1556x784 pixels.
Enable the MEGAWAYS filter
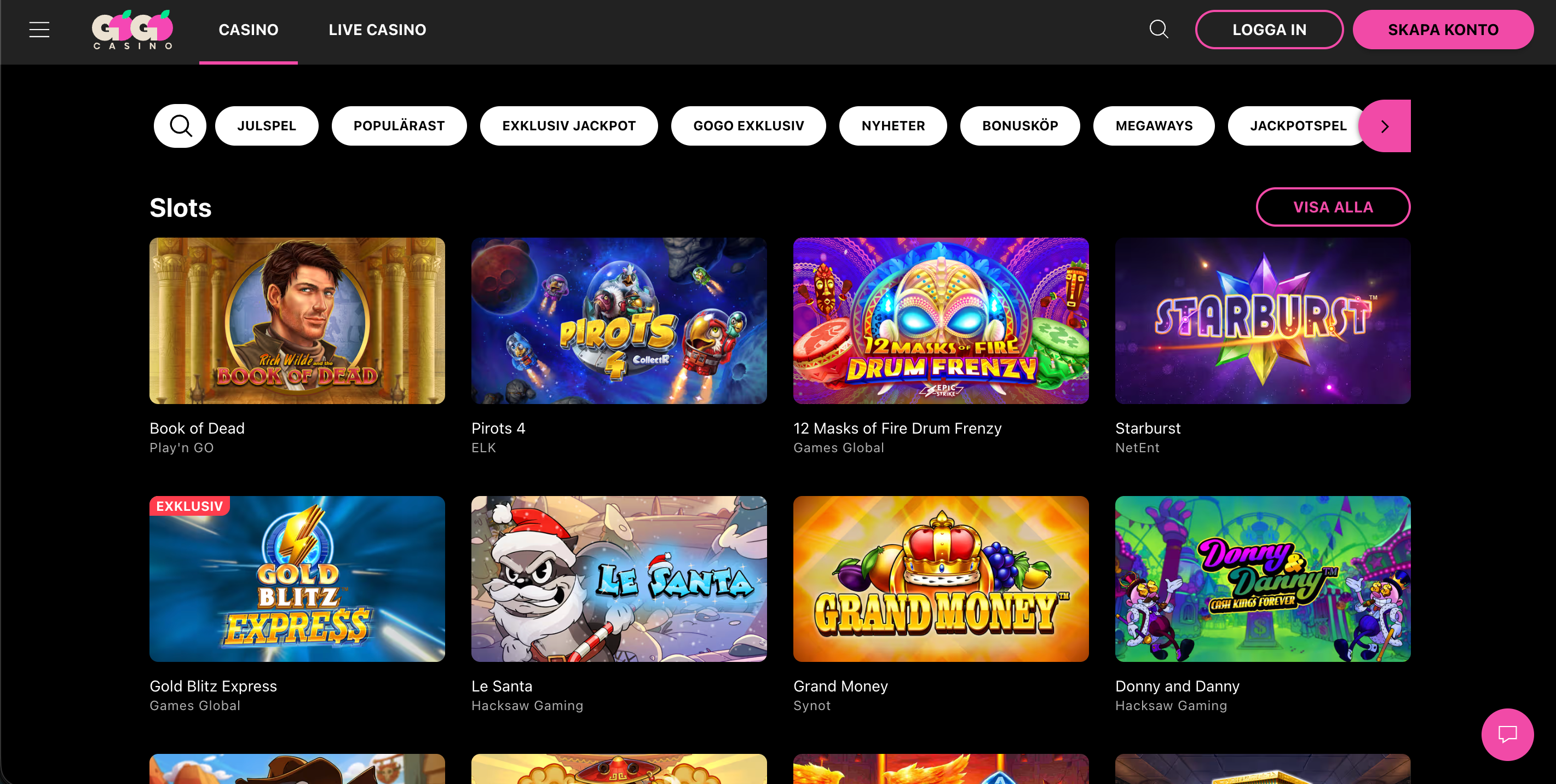click(1153, 125)
